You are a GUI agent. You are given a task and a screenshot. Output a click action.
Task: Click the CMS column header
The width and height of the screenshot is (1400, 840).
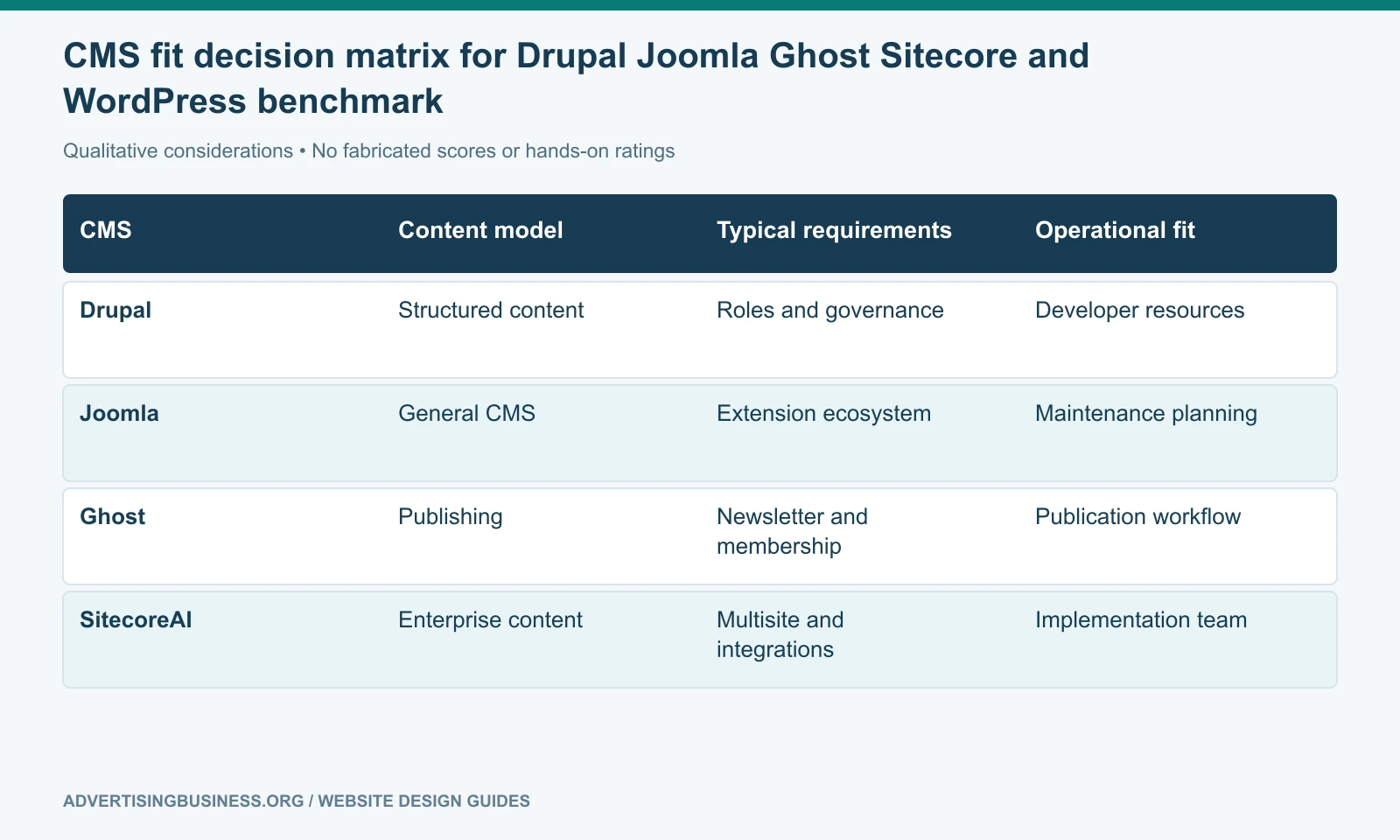pos(106,230)
